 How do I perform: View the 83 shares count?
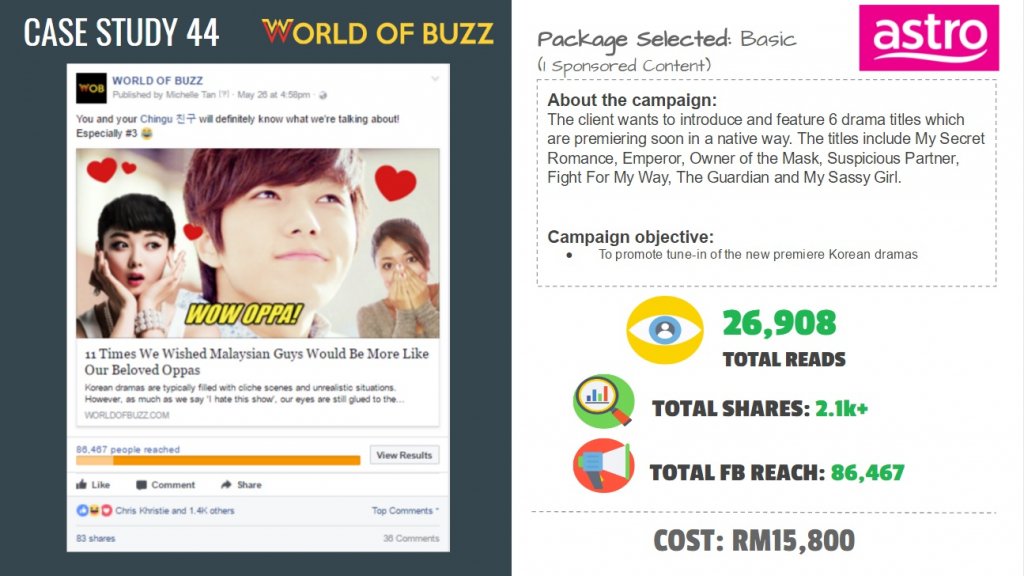95,538
